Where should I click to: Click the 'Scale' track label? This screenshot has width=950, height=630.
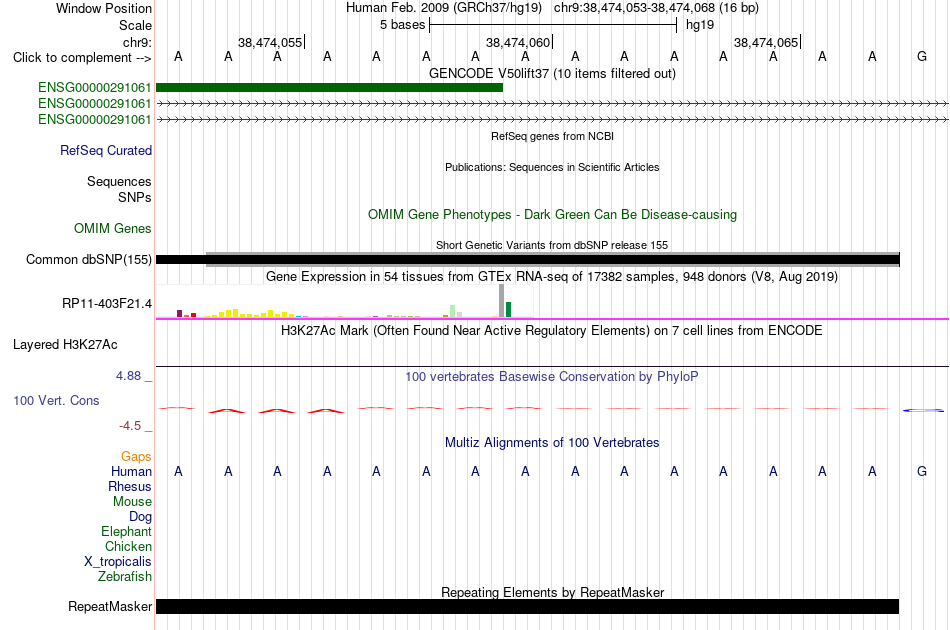click(x=135, y=25)
